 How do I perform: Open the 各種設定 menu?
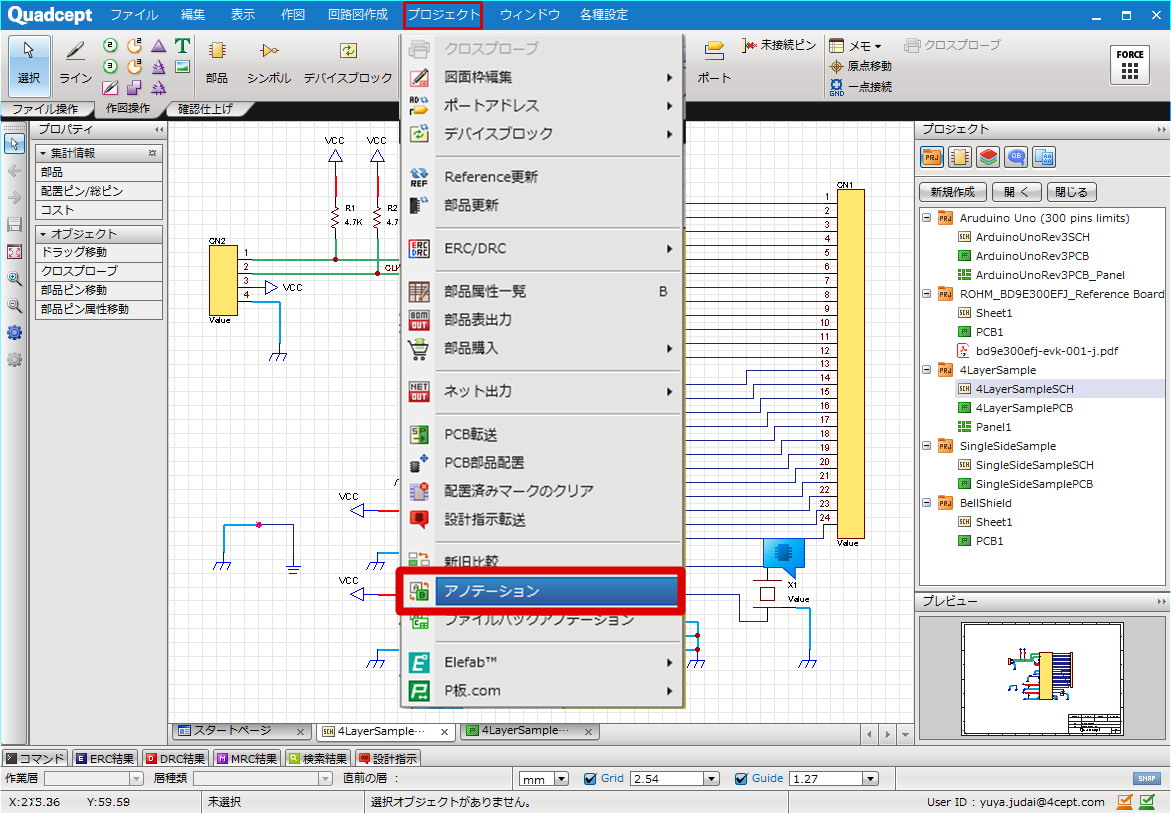click(603, 15)
